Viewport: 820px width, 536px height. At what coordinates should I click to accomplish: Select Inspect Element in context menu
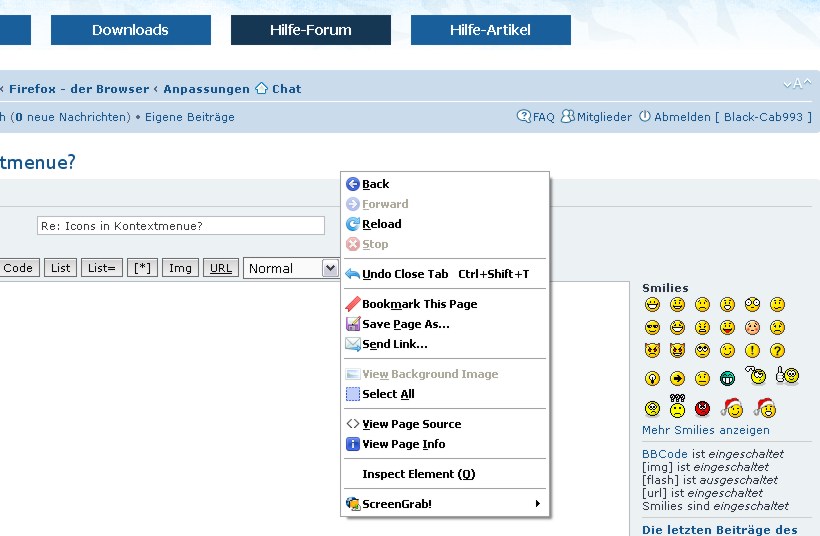[x=418, y=474]
